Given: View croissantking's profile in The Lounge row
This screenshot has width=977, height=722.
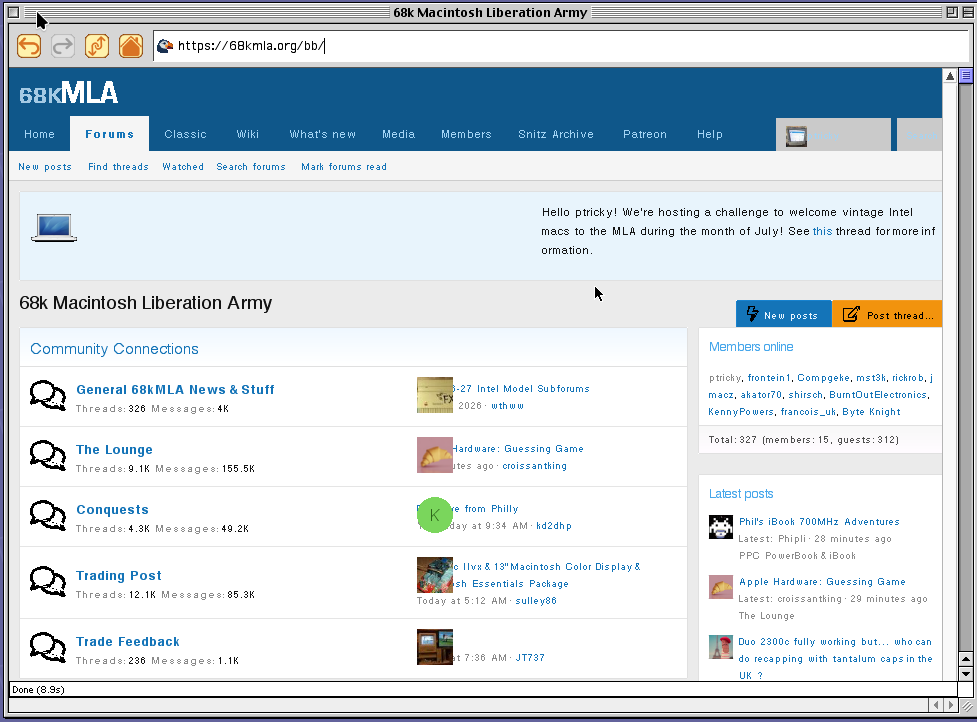Looking at the screenshot, I should click(535, 466).
